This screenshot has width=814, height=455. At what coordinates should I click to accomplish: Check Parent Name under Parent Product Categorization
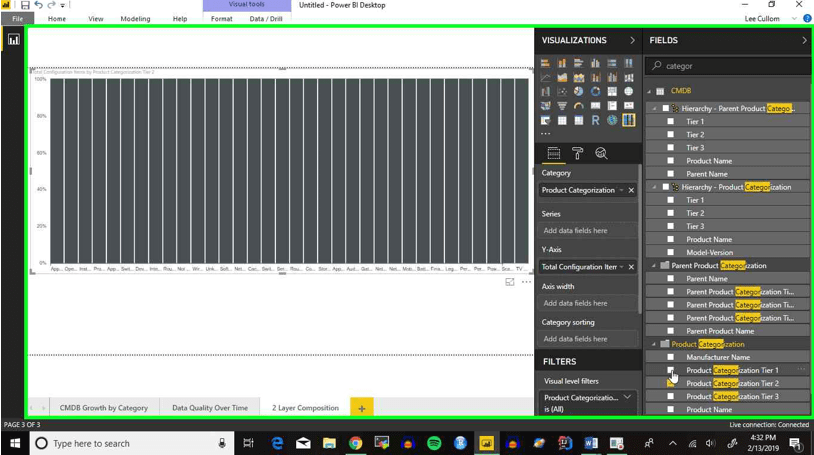[670, 279]
